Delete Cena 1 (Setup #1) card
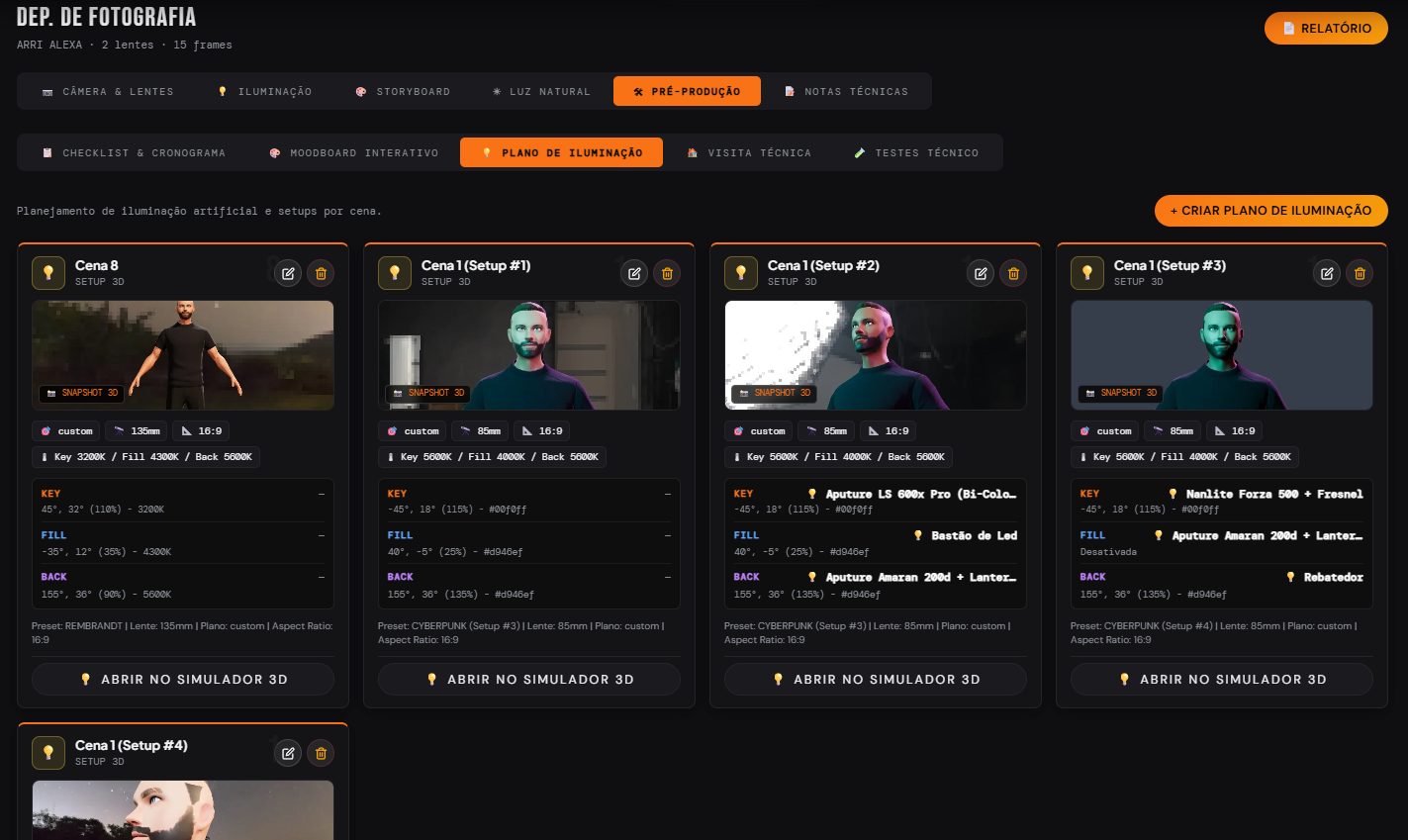The width and height of the screenshot is (1408, 840). [667, 273]
